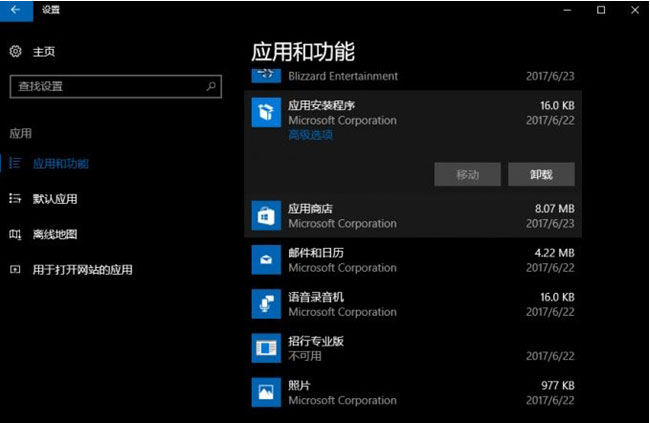Image resolution: width=650 pixels, height=423 pixels.
Task: Select the 应用和功能 sidebar icon
Action: 15,163
